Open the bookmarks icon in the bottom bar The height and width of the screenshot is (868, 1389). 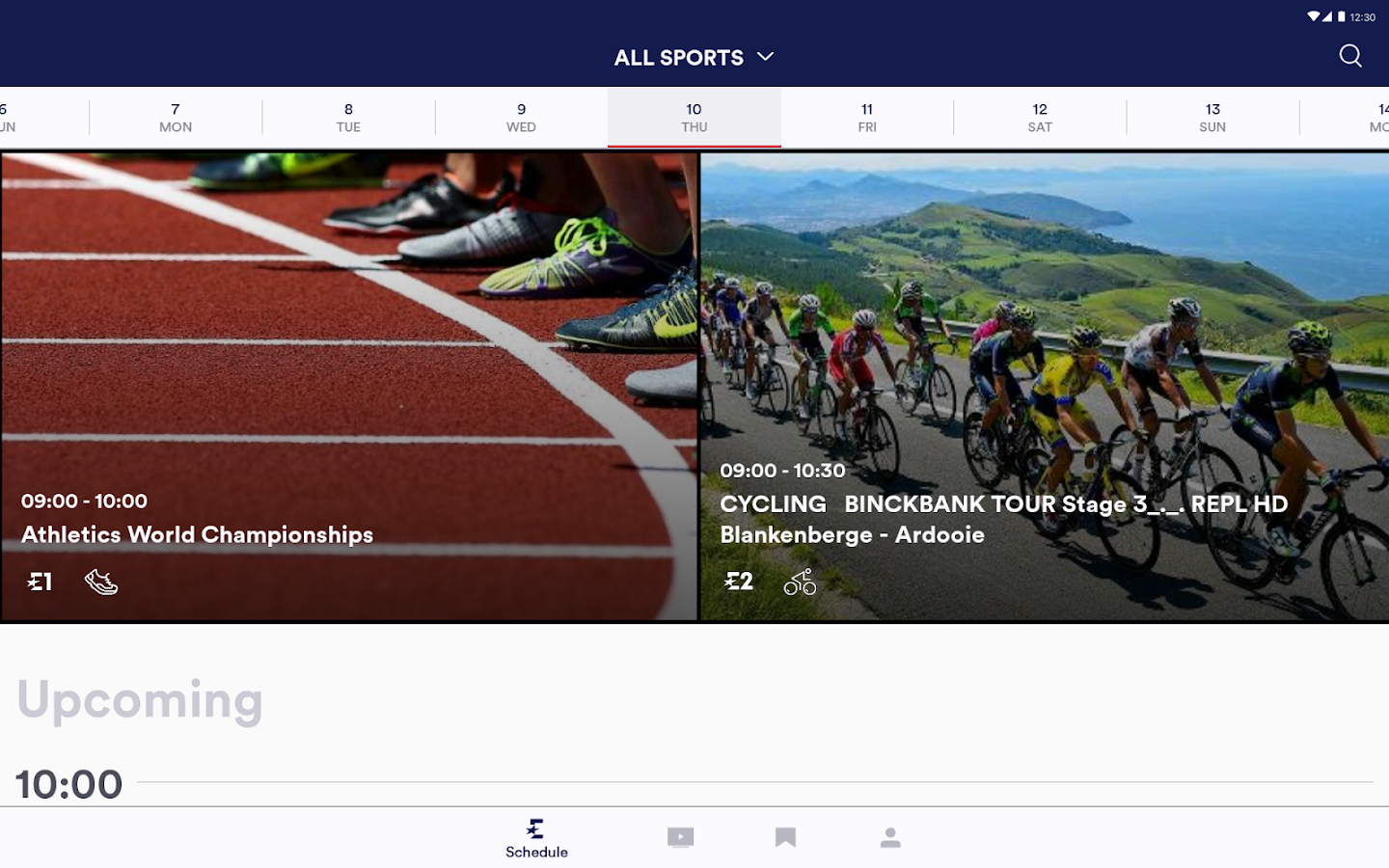tap(785, 837)
